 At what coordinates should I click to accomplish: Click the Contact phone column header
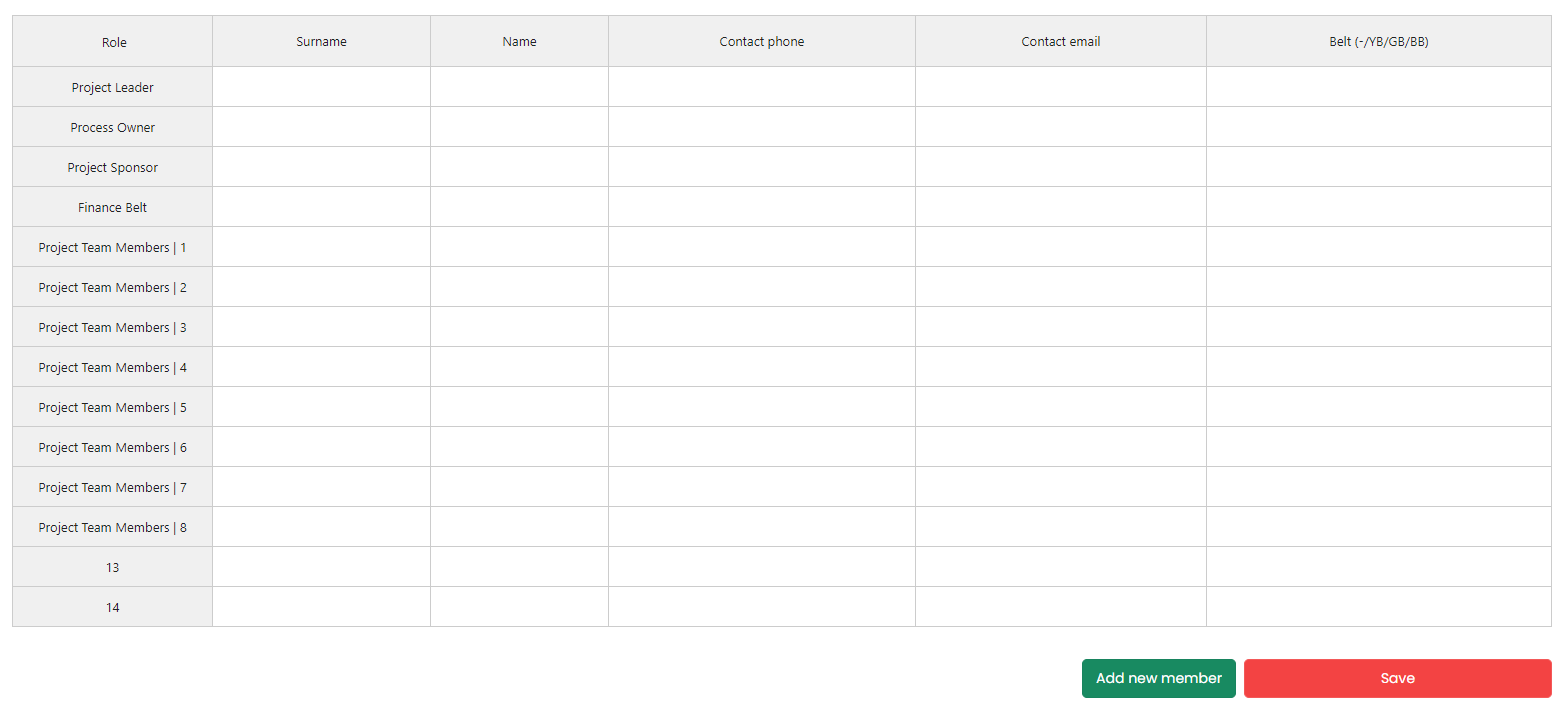click(x=762, y=42)
